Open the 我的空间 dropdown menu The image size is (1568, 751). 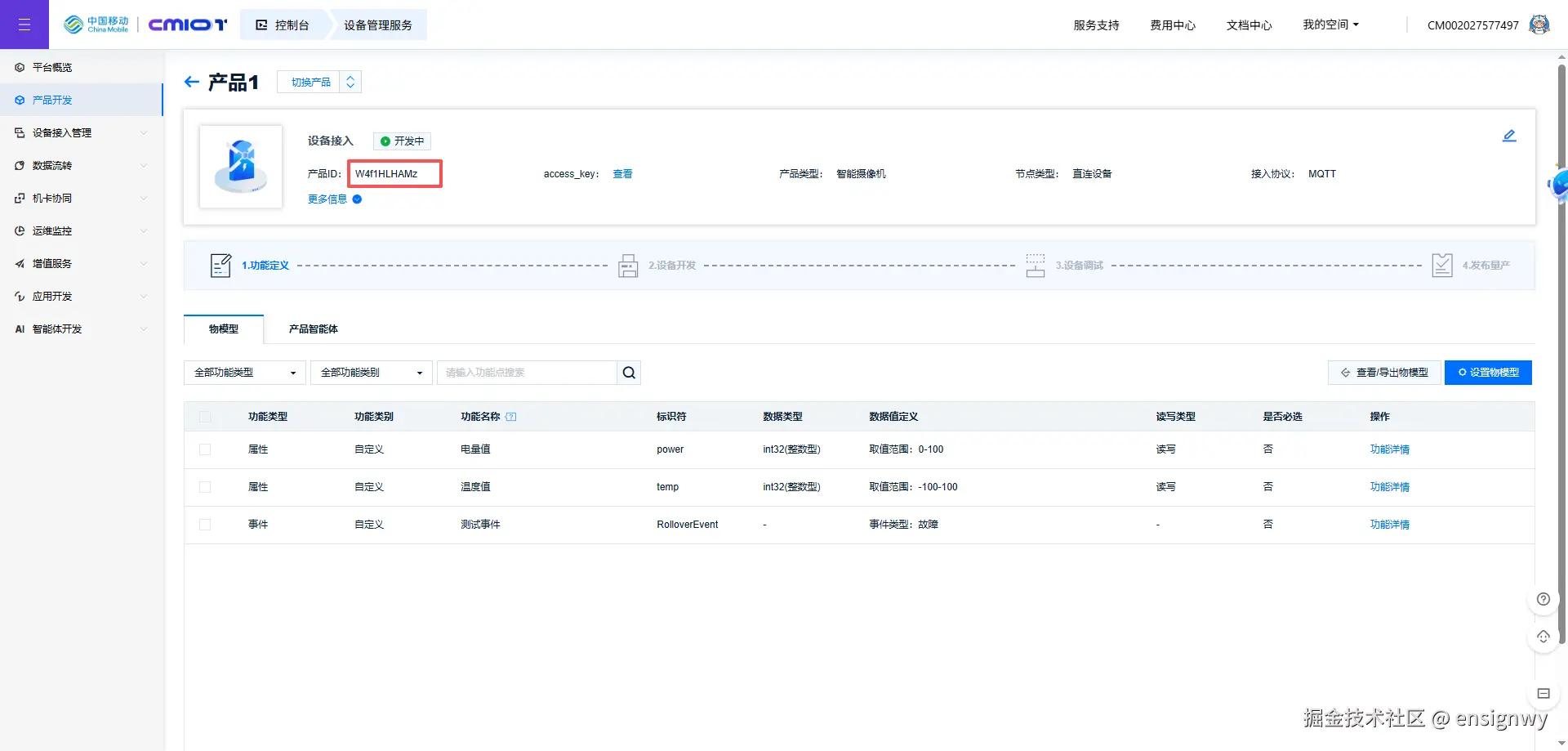pyautogui.click(x=1330, y=25)
